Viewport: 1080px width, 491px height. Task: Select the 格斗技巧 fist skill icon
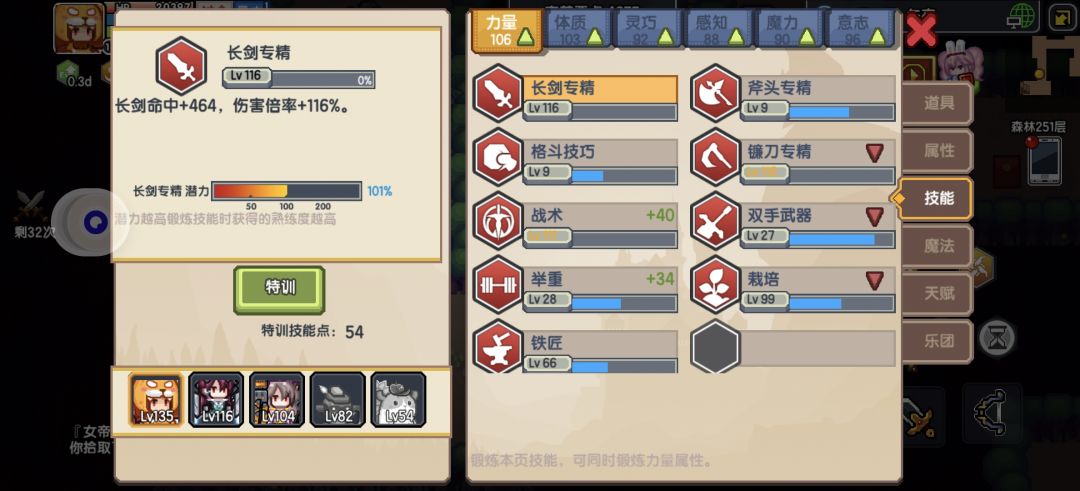[497, 157]
